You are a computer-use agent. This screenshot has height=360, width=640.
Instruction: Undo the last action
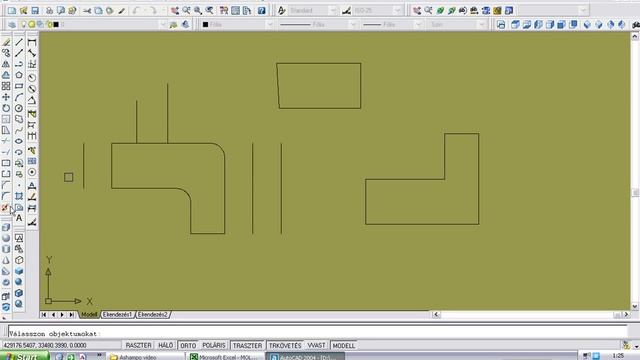(136, 11)
